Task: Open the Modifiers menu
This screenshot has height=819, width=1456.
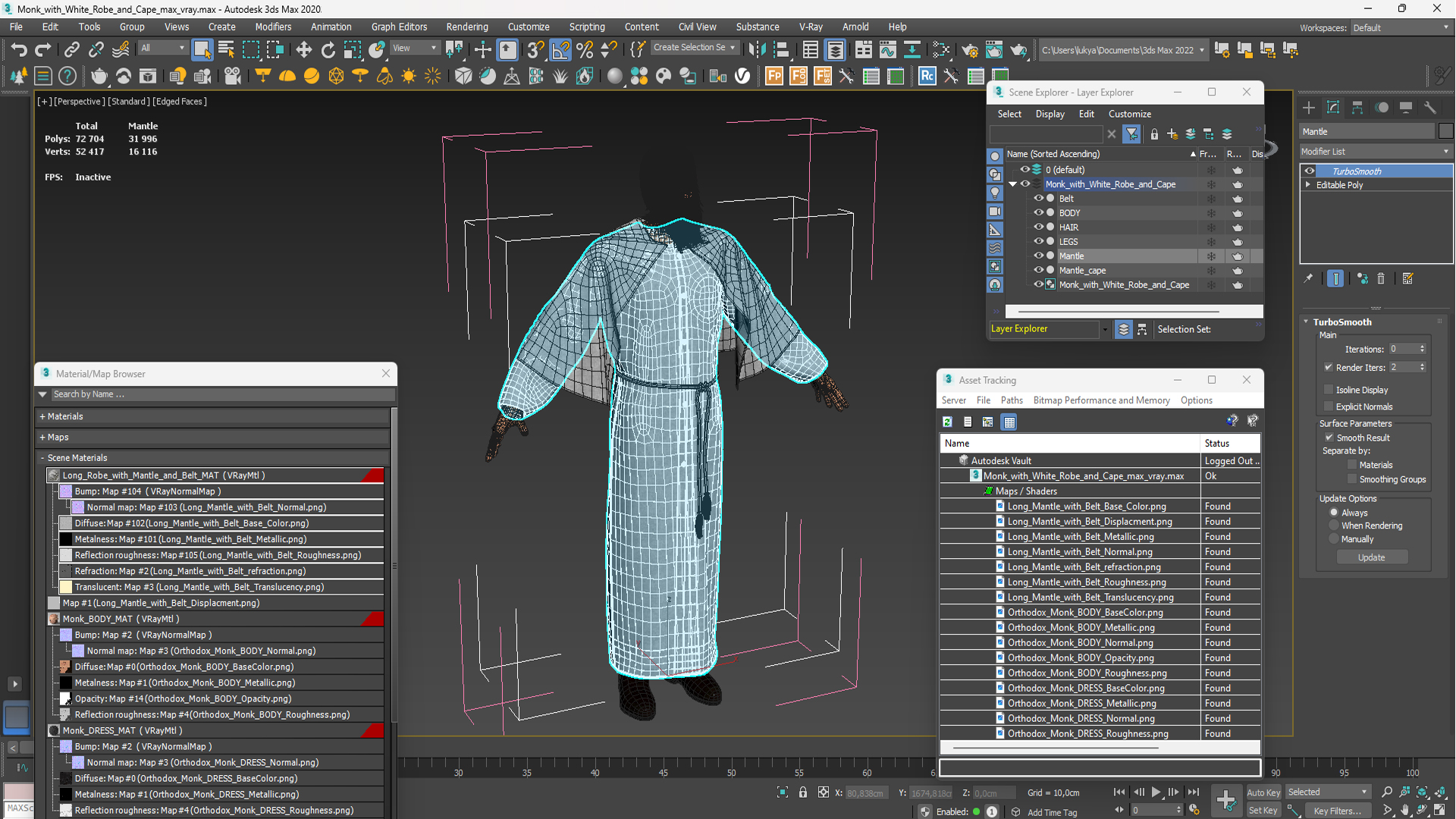Action: pos(273,27)
